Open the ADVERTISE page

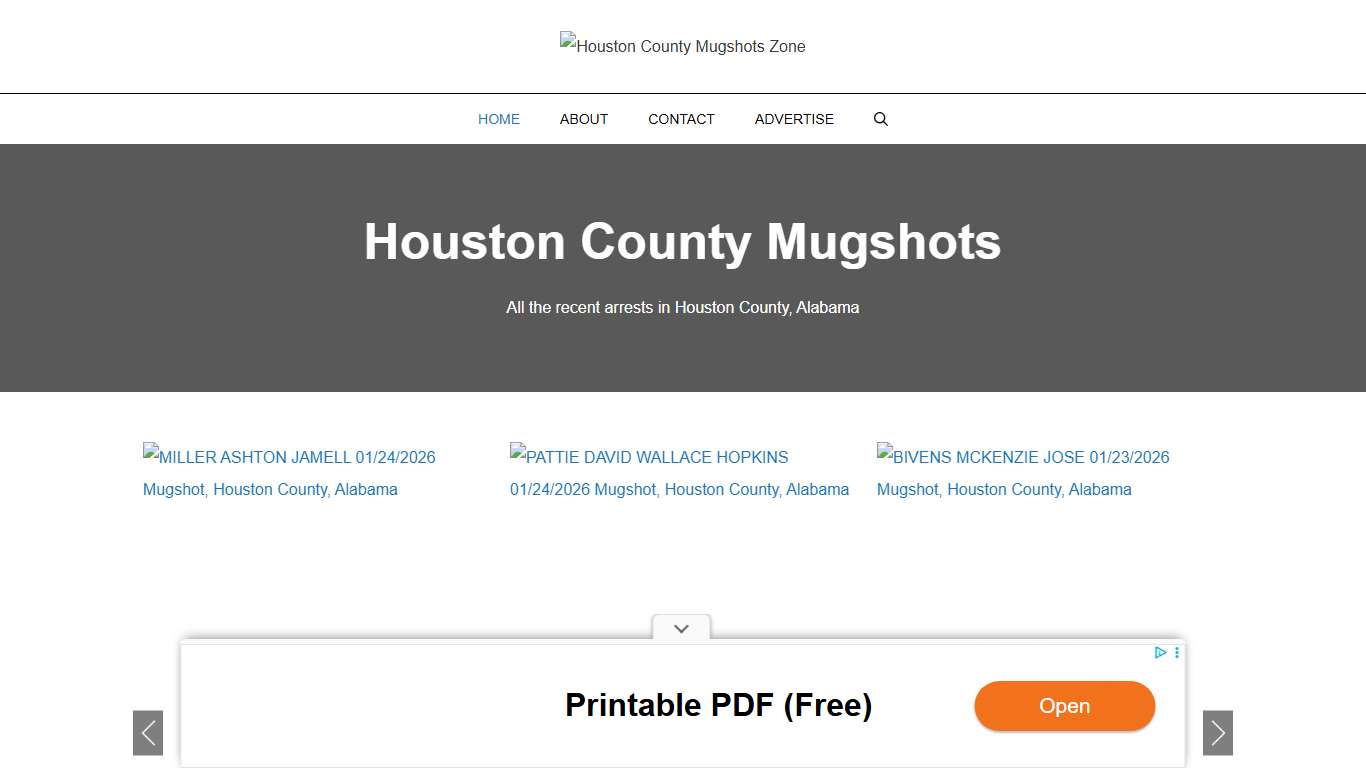coord(794,119)
